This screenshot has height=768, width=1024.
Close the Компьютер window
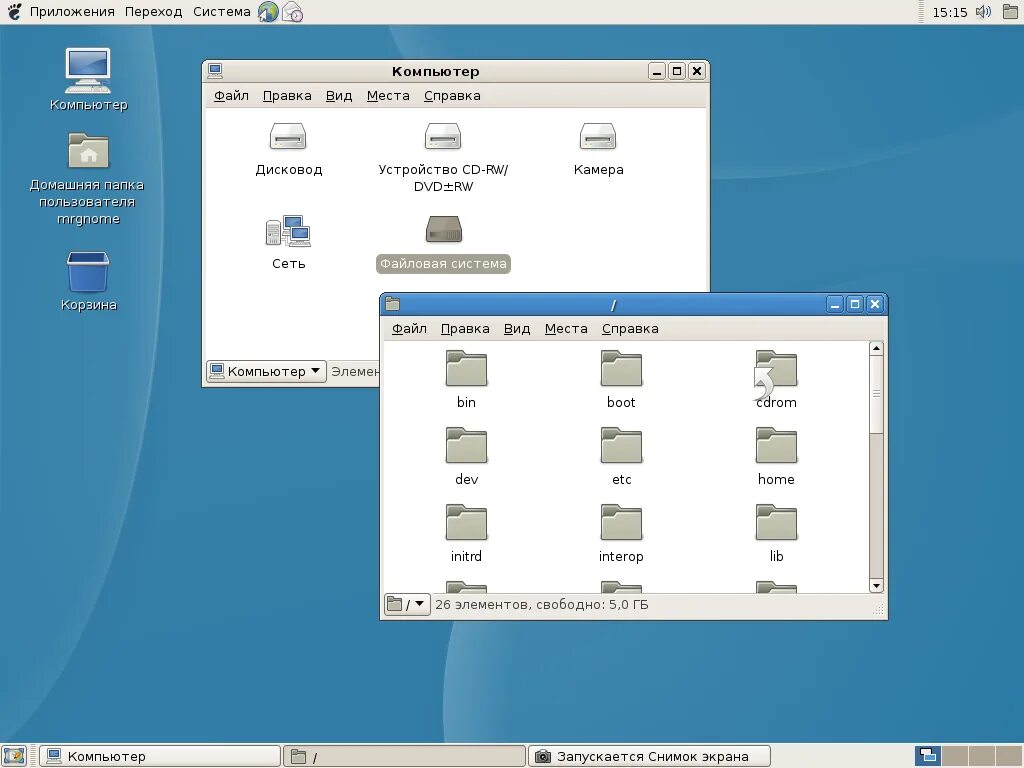coord(697,71)
